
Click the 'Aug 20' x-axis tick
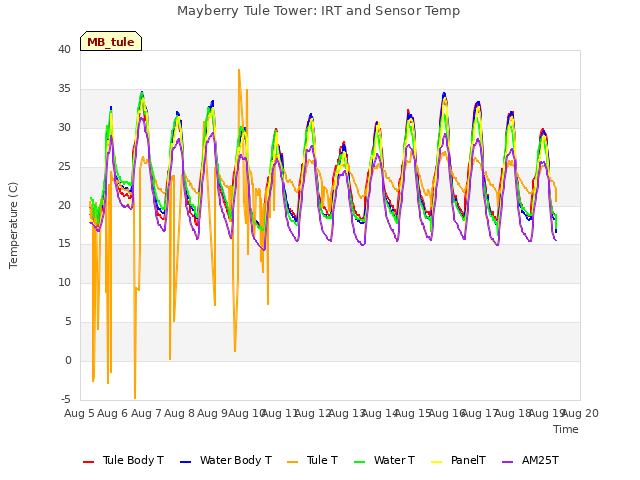[580, 413]
